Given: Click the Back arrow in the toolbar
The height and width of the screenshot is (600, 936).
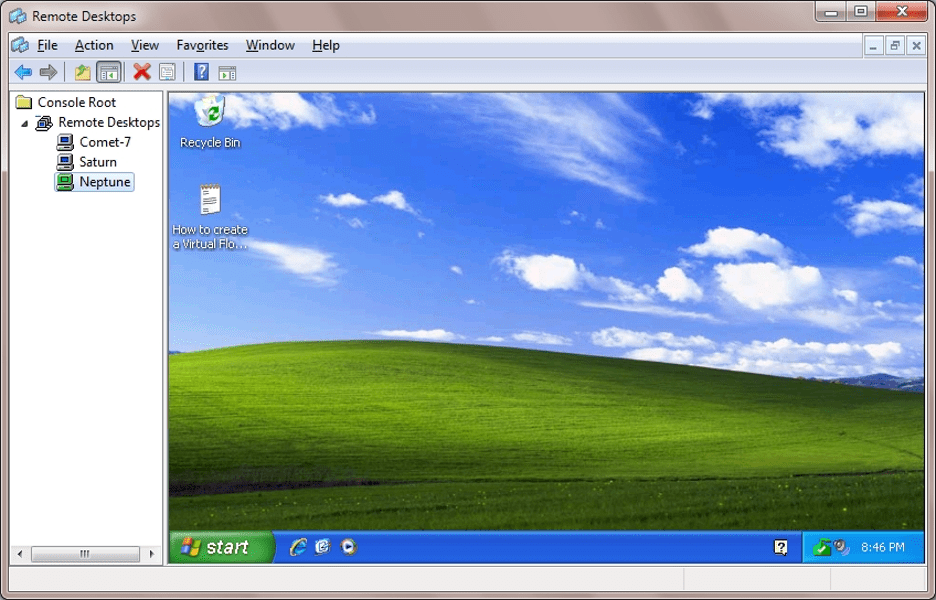Looking at the screenshot, I should click(x=23, y=73).
